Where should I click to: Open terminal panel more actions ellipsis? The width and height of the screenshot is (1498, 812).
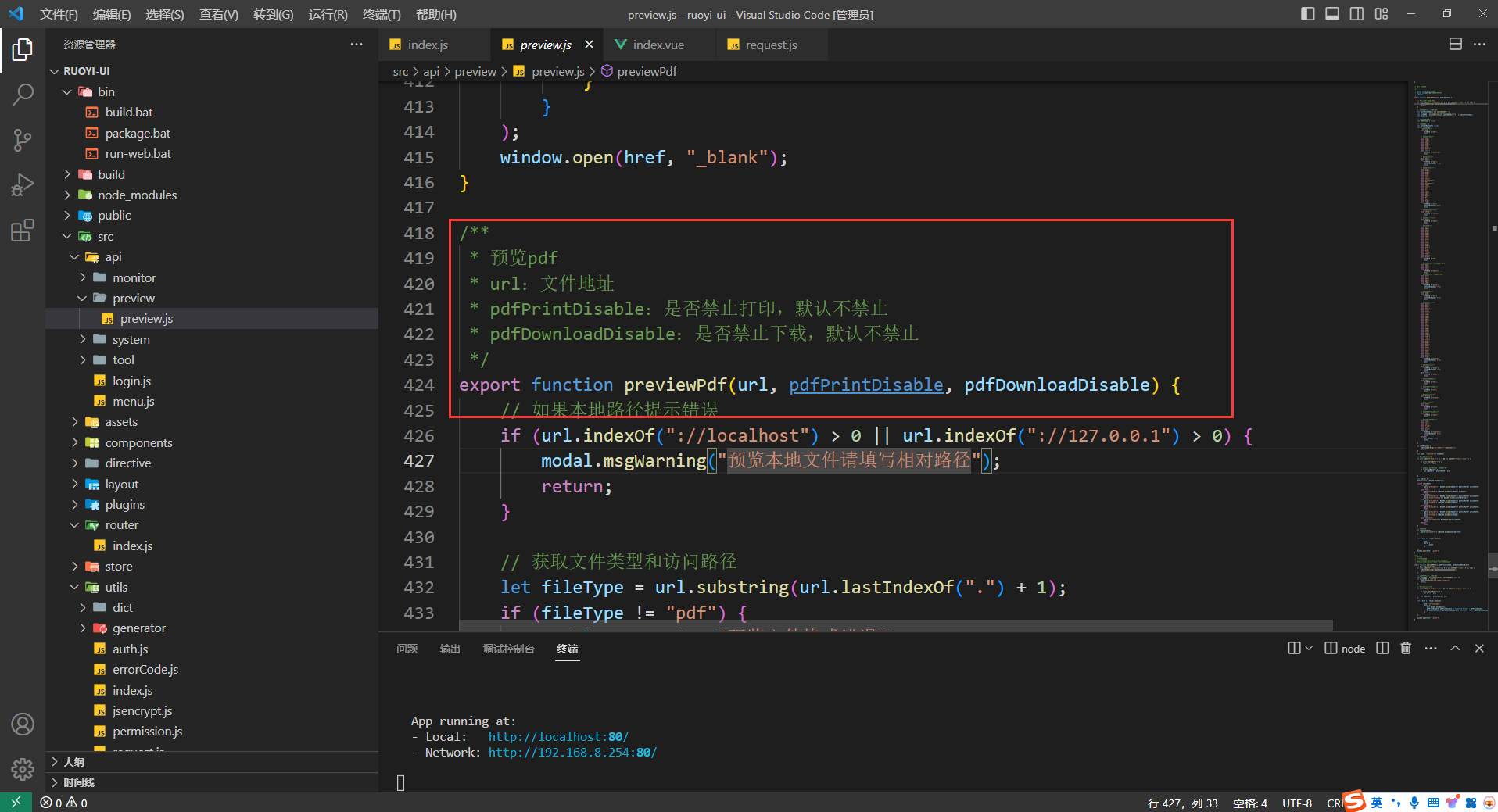(1431, 648)
